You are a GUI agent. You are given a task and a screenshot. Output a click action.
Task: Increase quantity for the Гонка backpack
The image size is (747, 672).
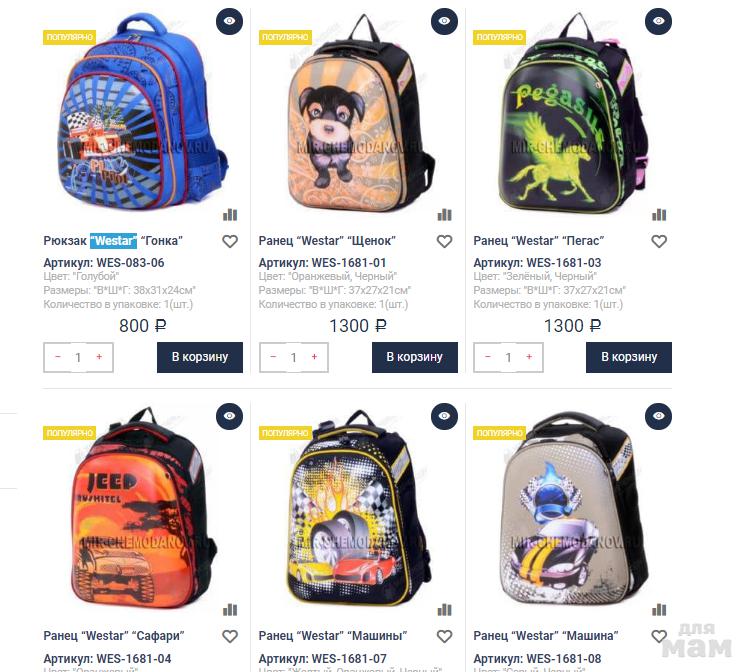pyautogui.click(x=99, y=357)
